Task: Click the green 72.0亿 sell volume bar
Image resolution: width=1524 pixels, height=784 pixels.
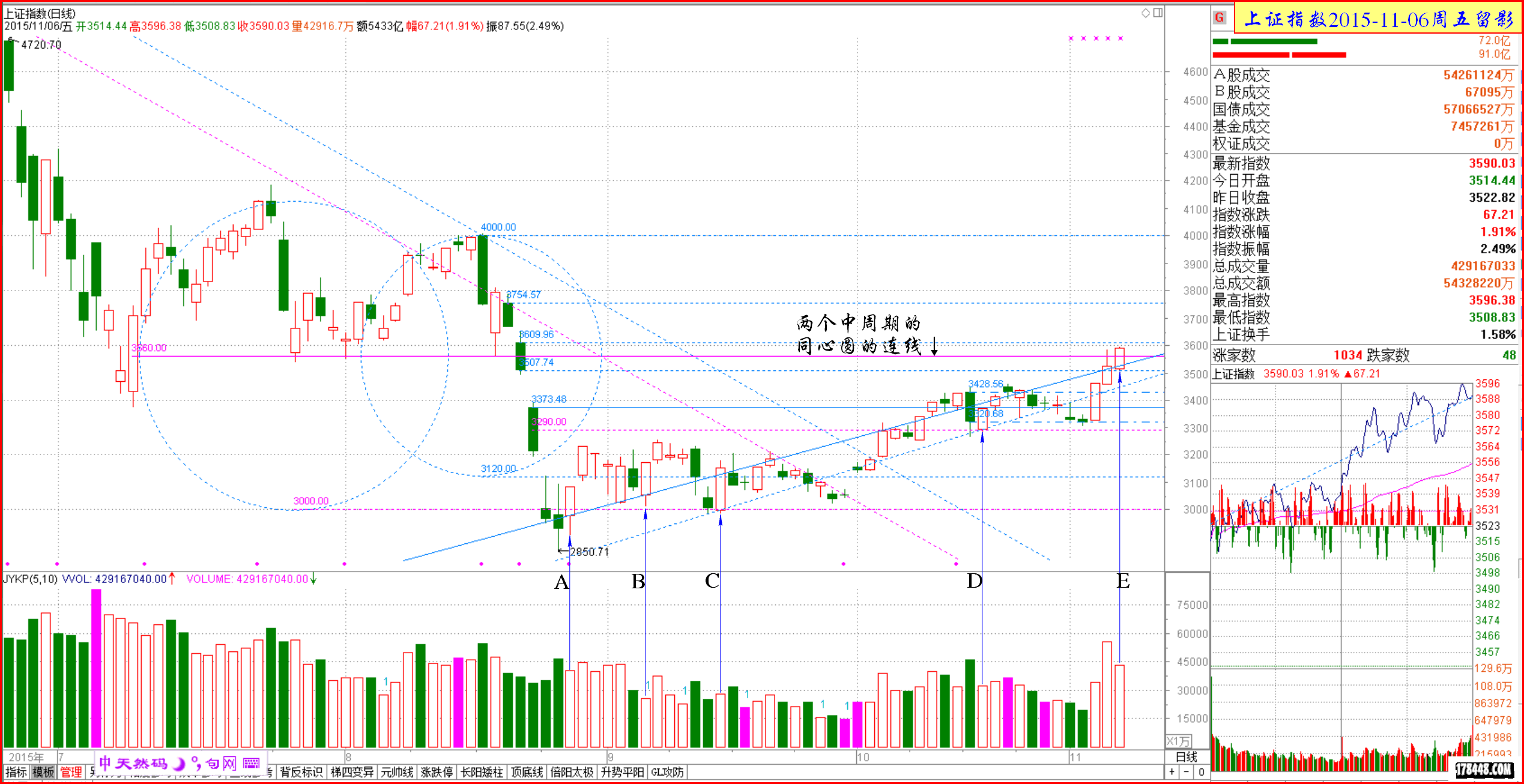Action: point(1265,41)
